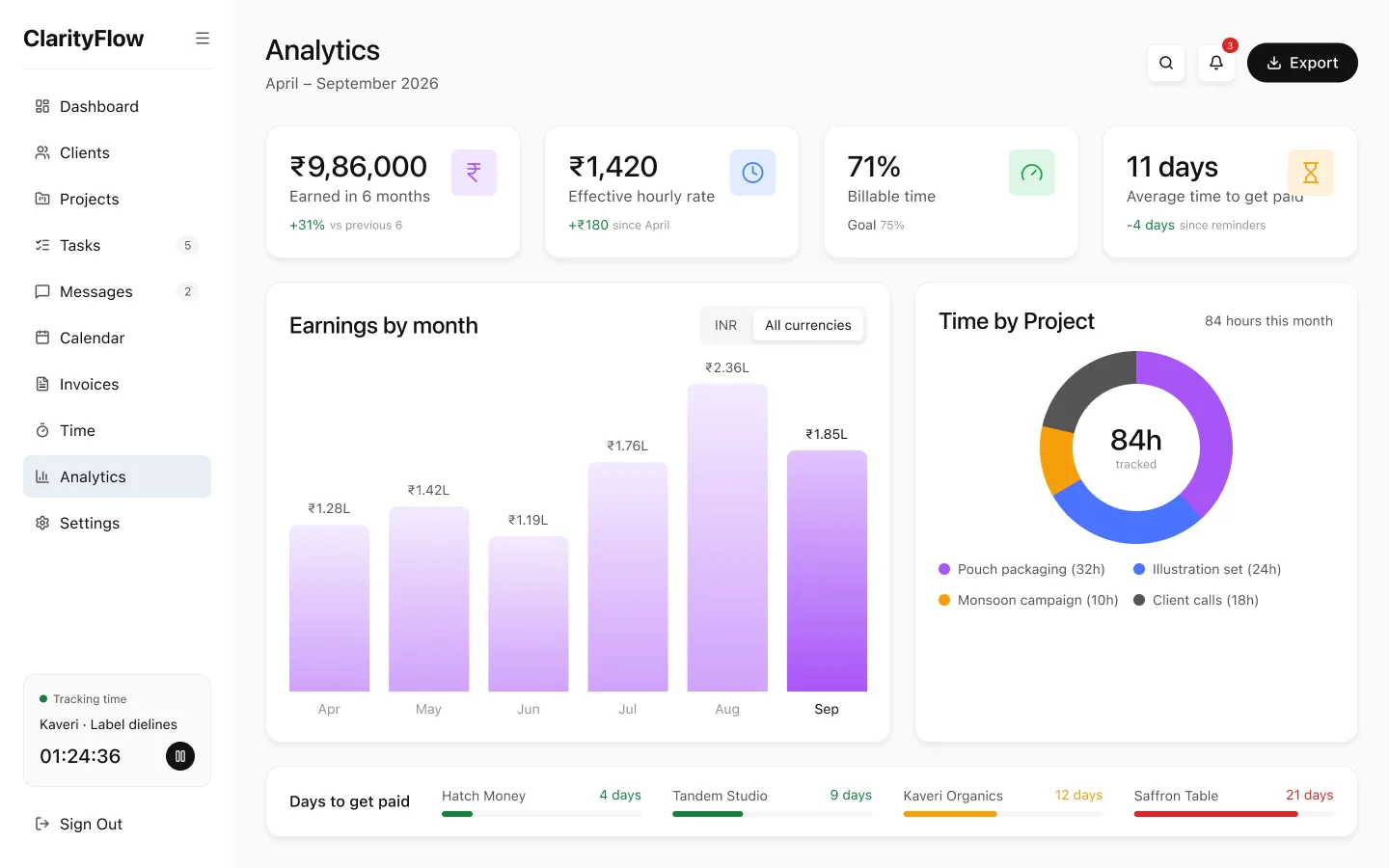Click the ClarityFlow logo

point(84,39)
